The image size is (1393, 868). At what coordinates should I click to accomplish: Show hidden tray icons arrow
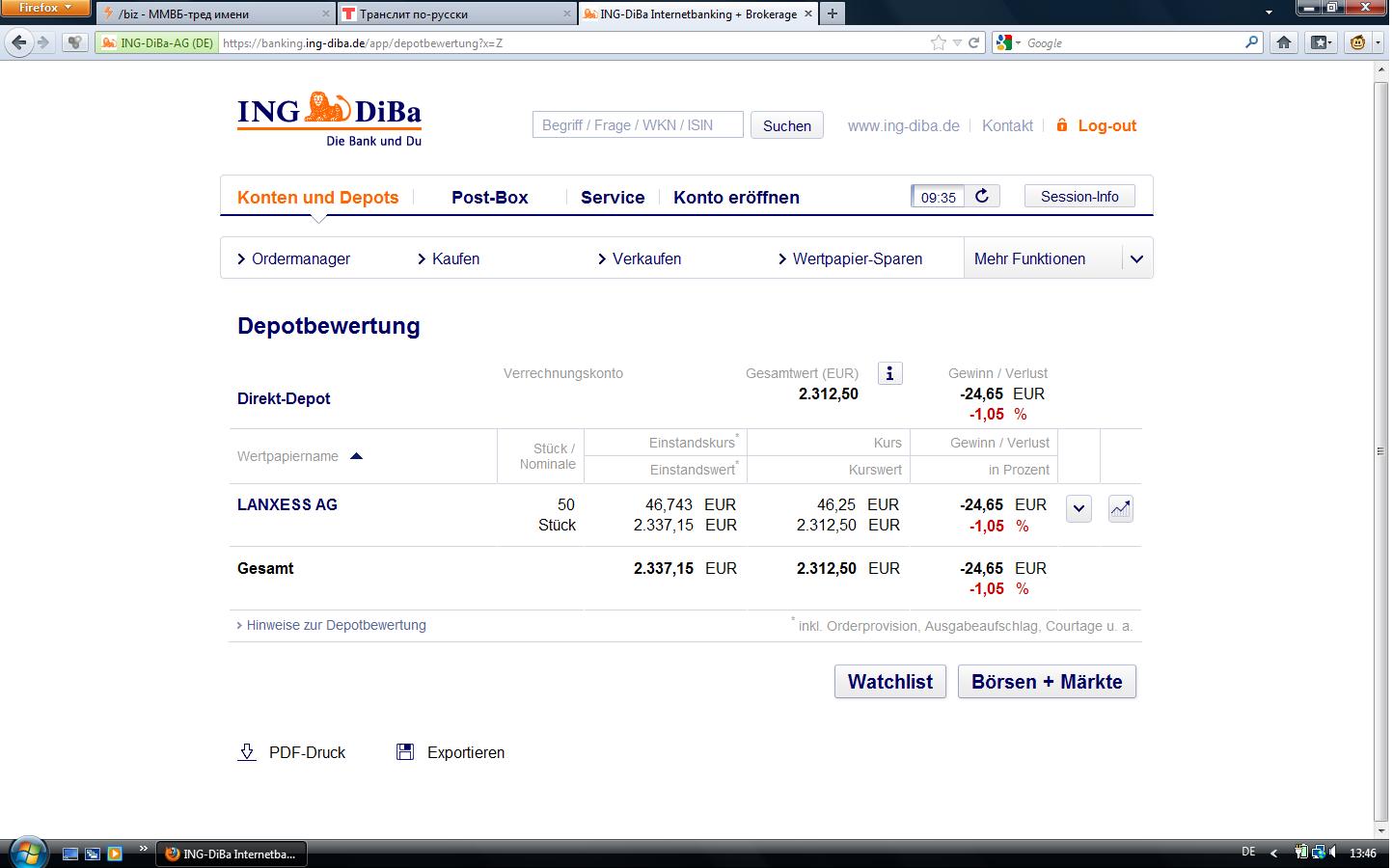pyautogui.click(x=1273, y=853)
